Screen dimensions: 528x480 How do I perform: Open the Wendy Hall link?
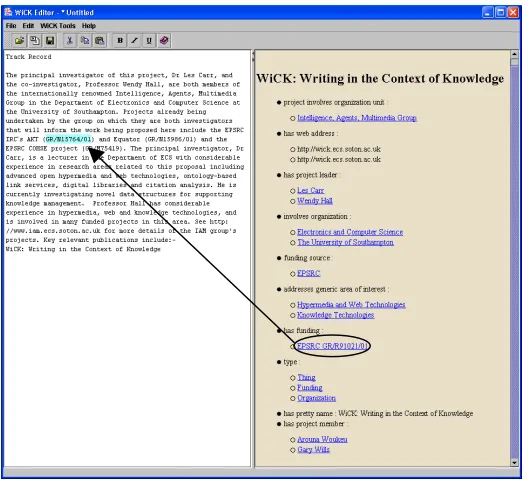click(x=315, y=201)
